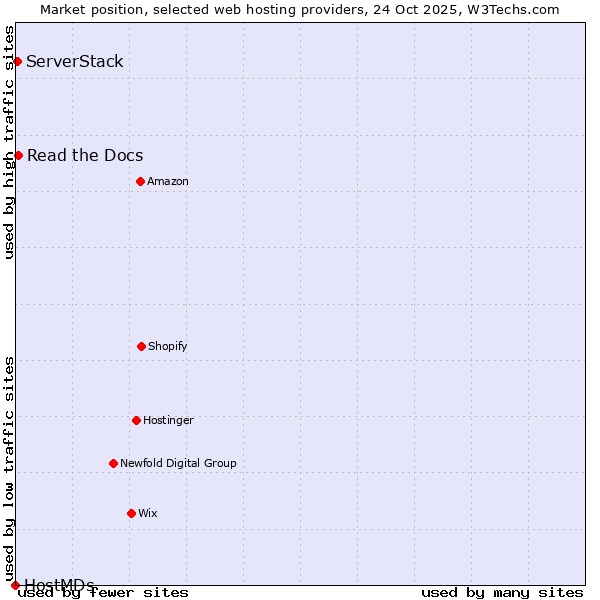Select the Newfold Digital Group red marker
Image resolution: width=600 pixels, height=600 pixels.
coord(113,463)
